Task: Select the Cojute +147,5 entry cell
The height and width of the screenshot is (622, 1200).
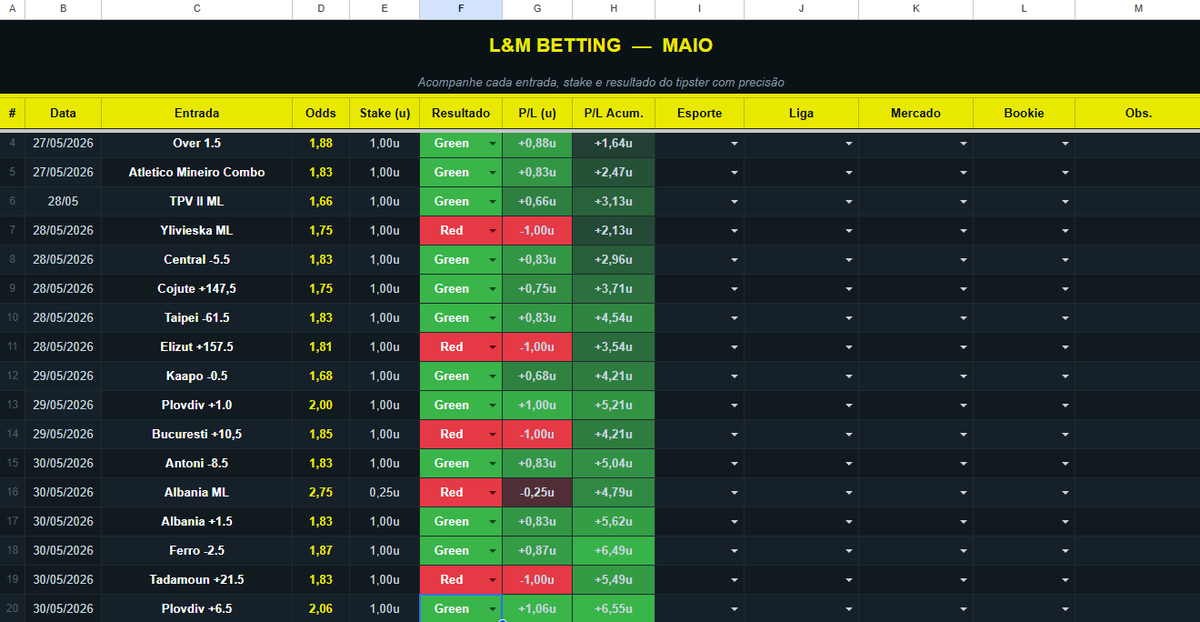Action: coord(197,289)
